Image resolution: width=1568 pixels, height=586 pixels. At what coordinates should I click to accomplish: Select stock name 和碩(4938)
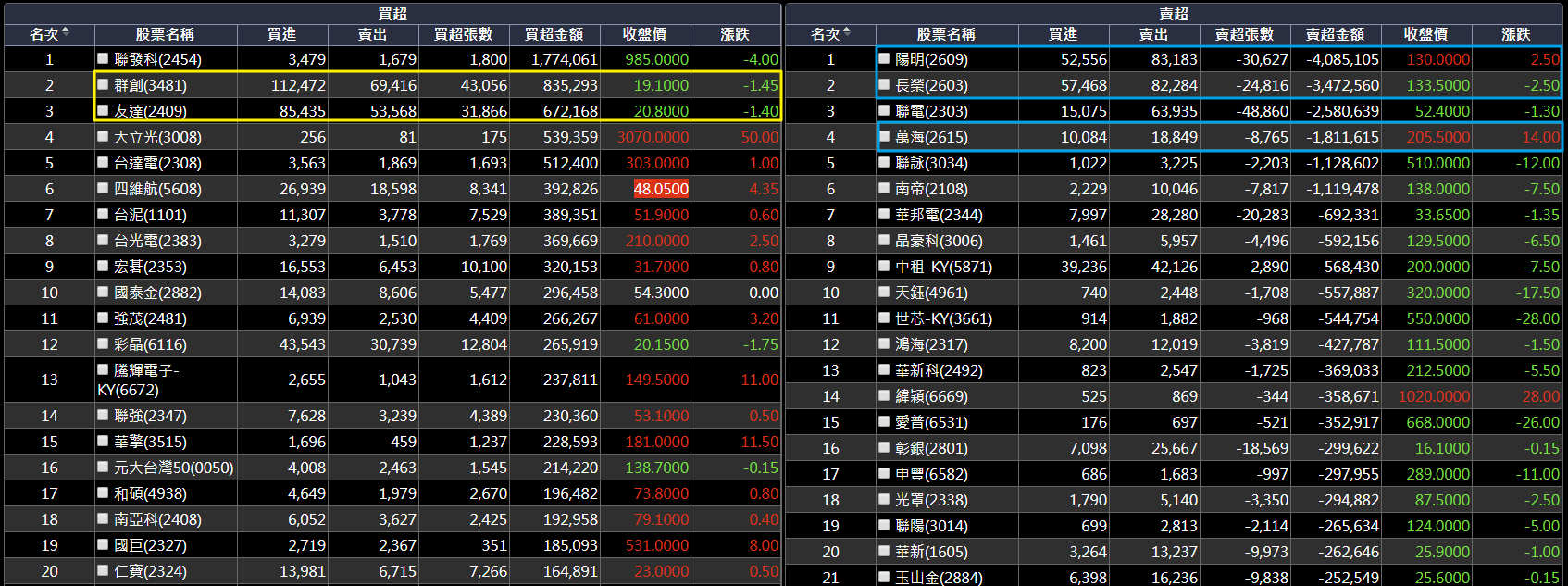point(150,493)
